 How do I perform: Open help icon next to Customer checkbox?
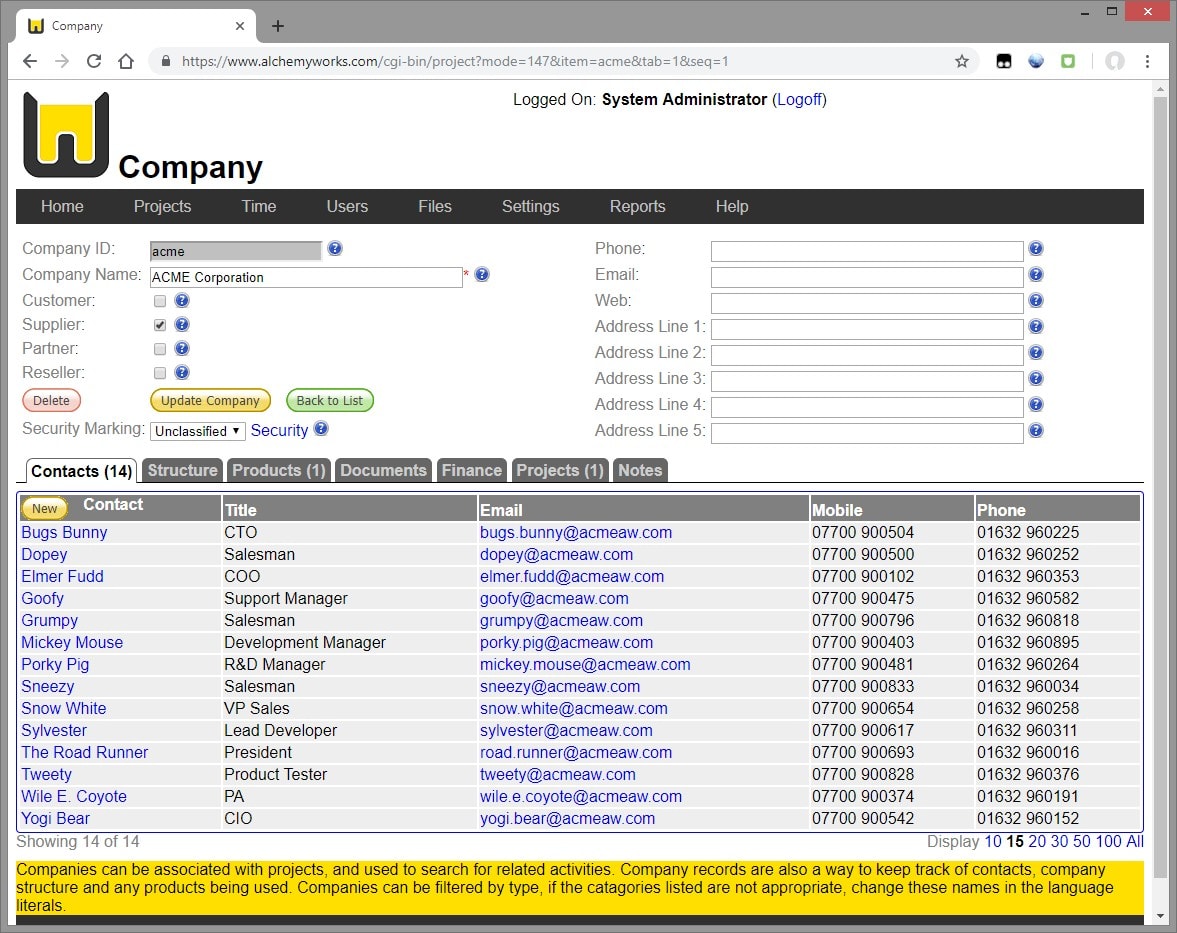click(182, 300)
